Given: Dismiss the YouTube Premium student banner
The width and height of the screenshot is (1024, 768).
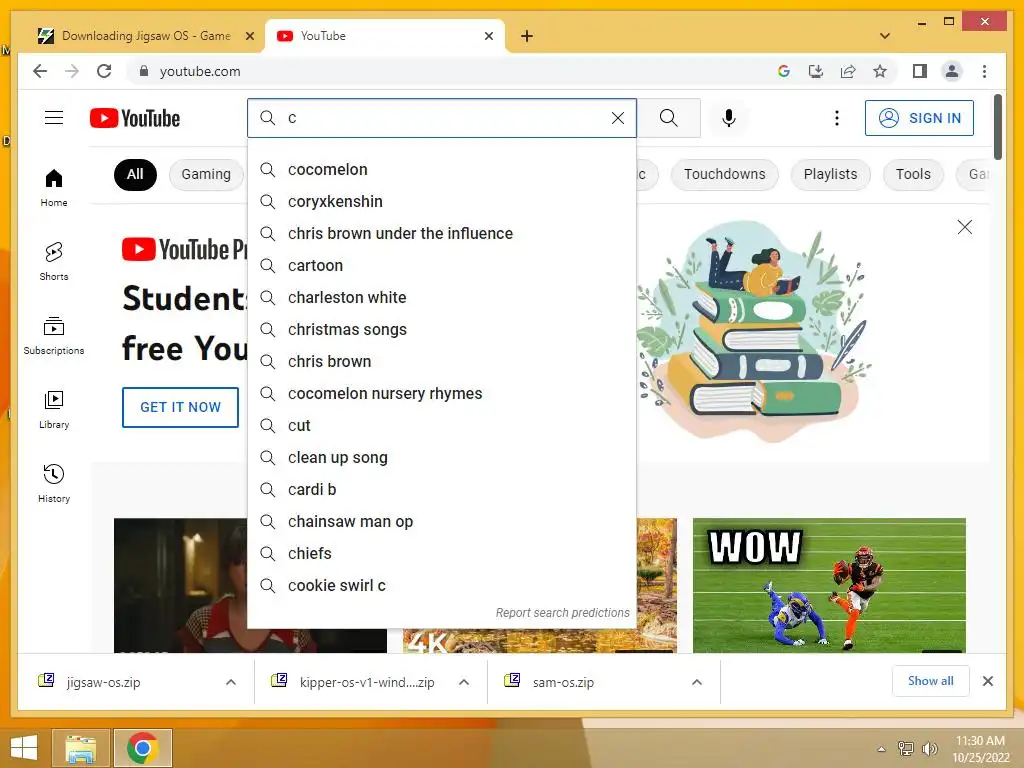Looking at the screenshot, I should [x=964, y=227].
